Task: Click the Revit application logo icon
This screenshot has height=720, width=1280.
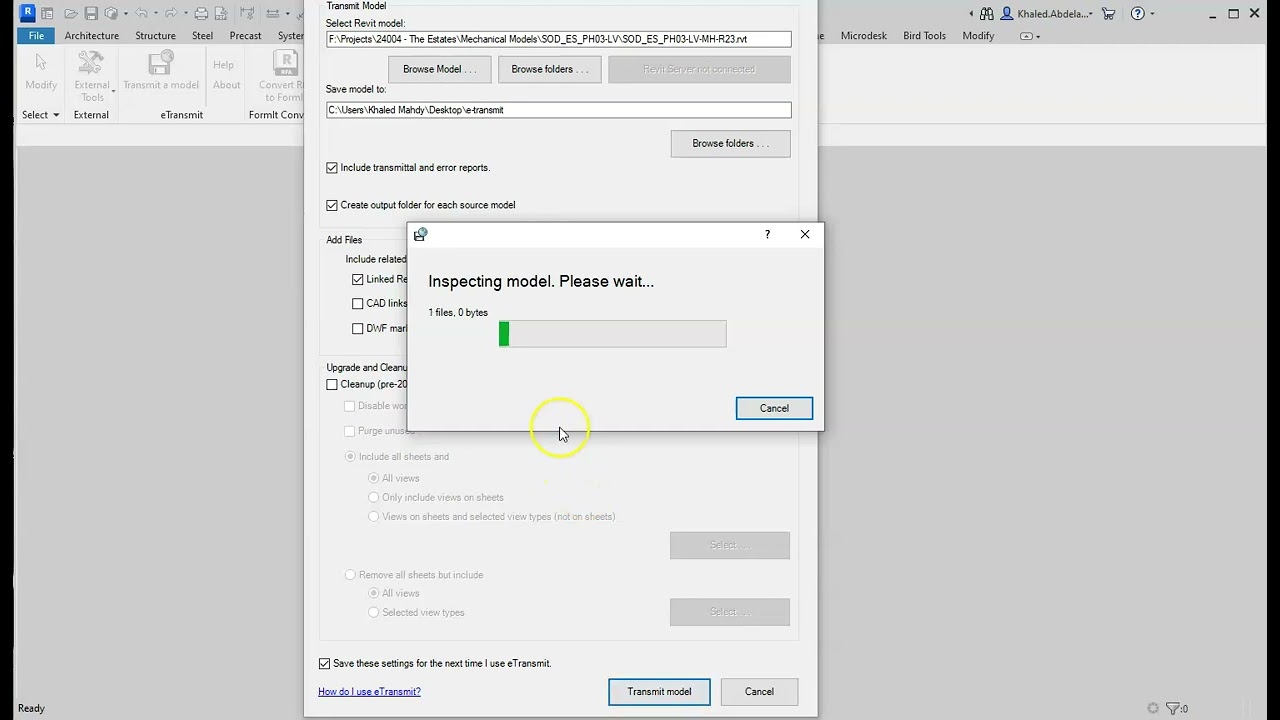Action: click(x=27, y=13)
